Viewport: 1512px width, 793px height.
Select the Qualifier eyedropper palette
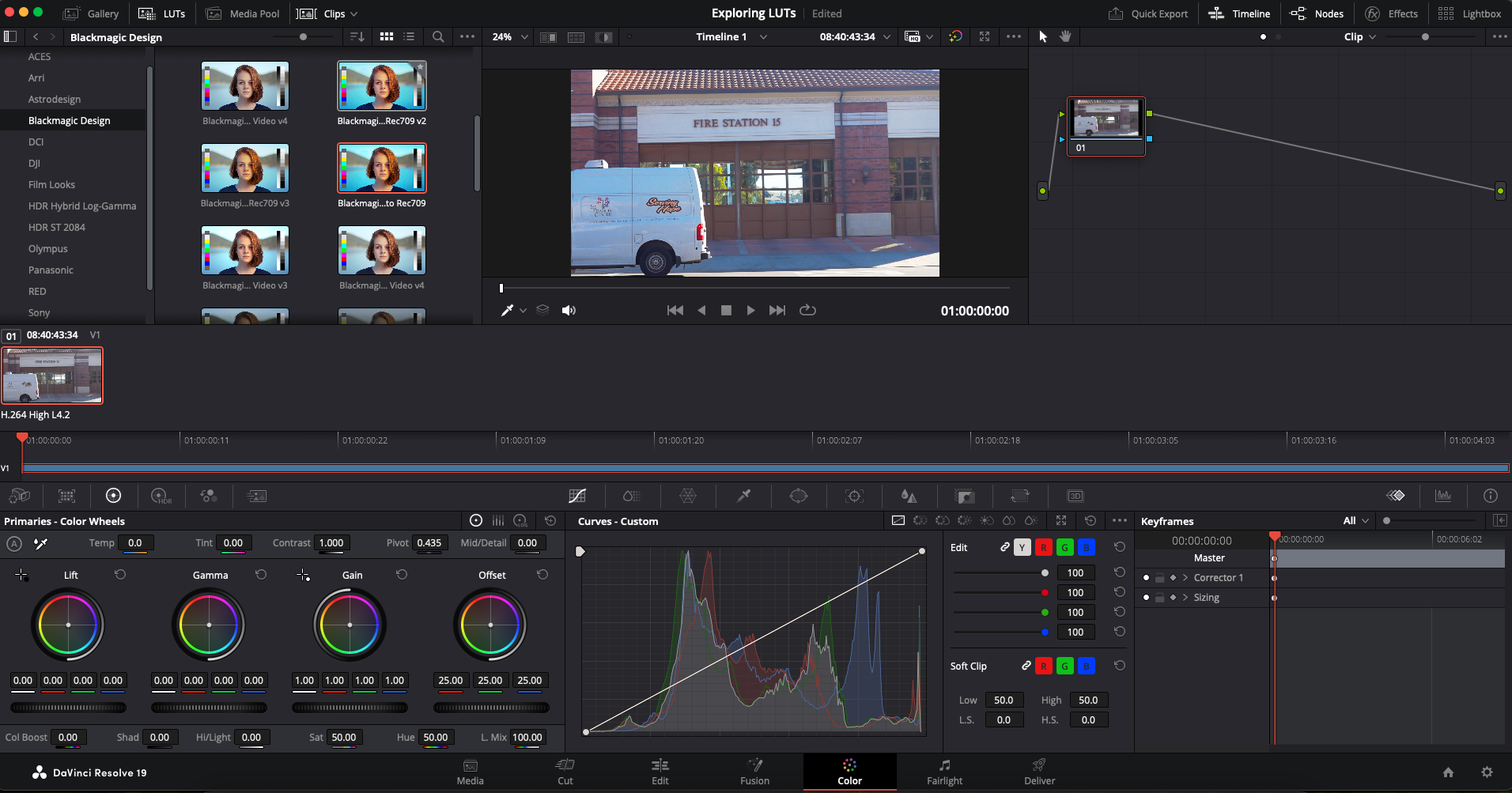point(743,496)
